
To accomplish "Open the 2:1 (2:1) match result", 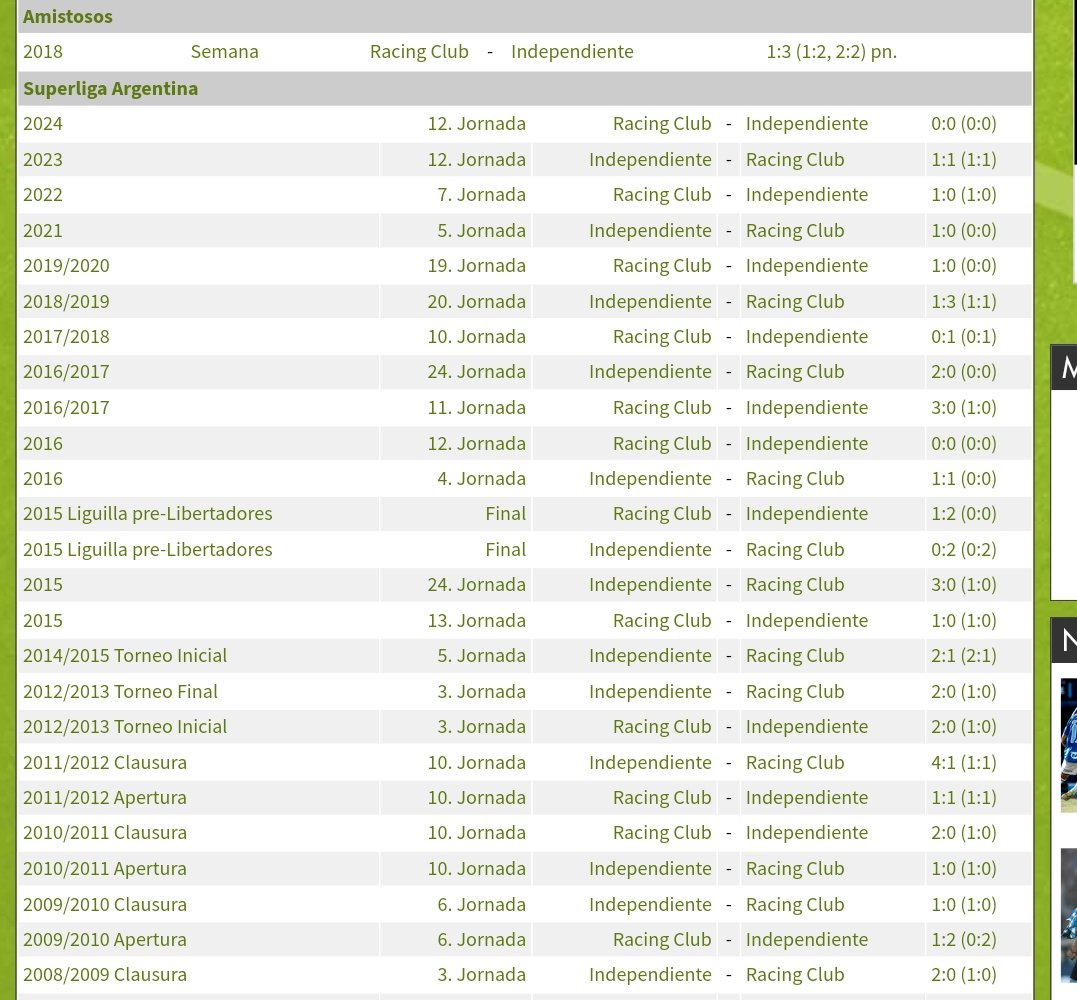I will point(964,655).
